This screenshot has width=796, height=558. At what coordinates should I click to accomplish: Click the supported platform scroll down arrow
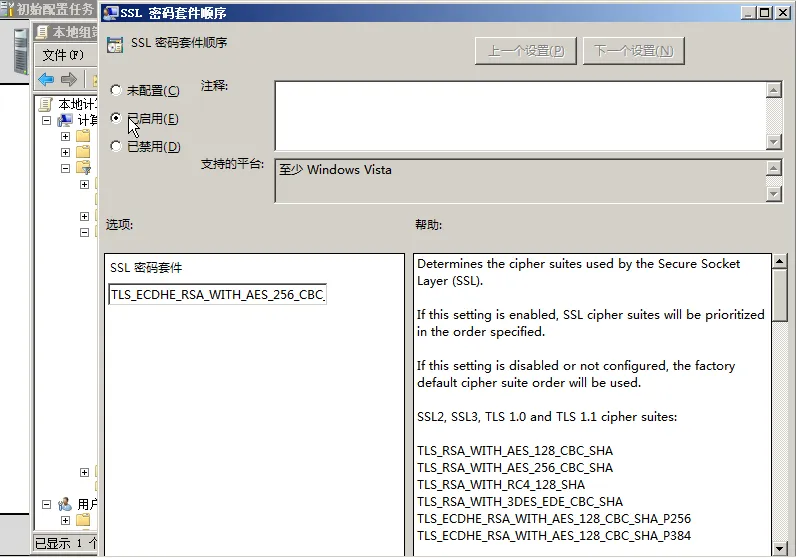click(x=774, y=193)
